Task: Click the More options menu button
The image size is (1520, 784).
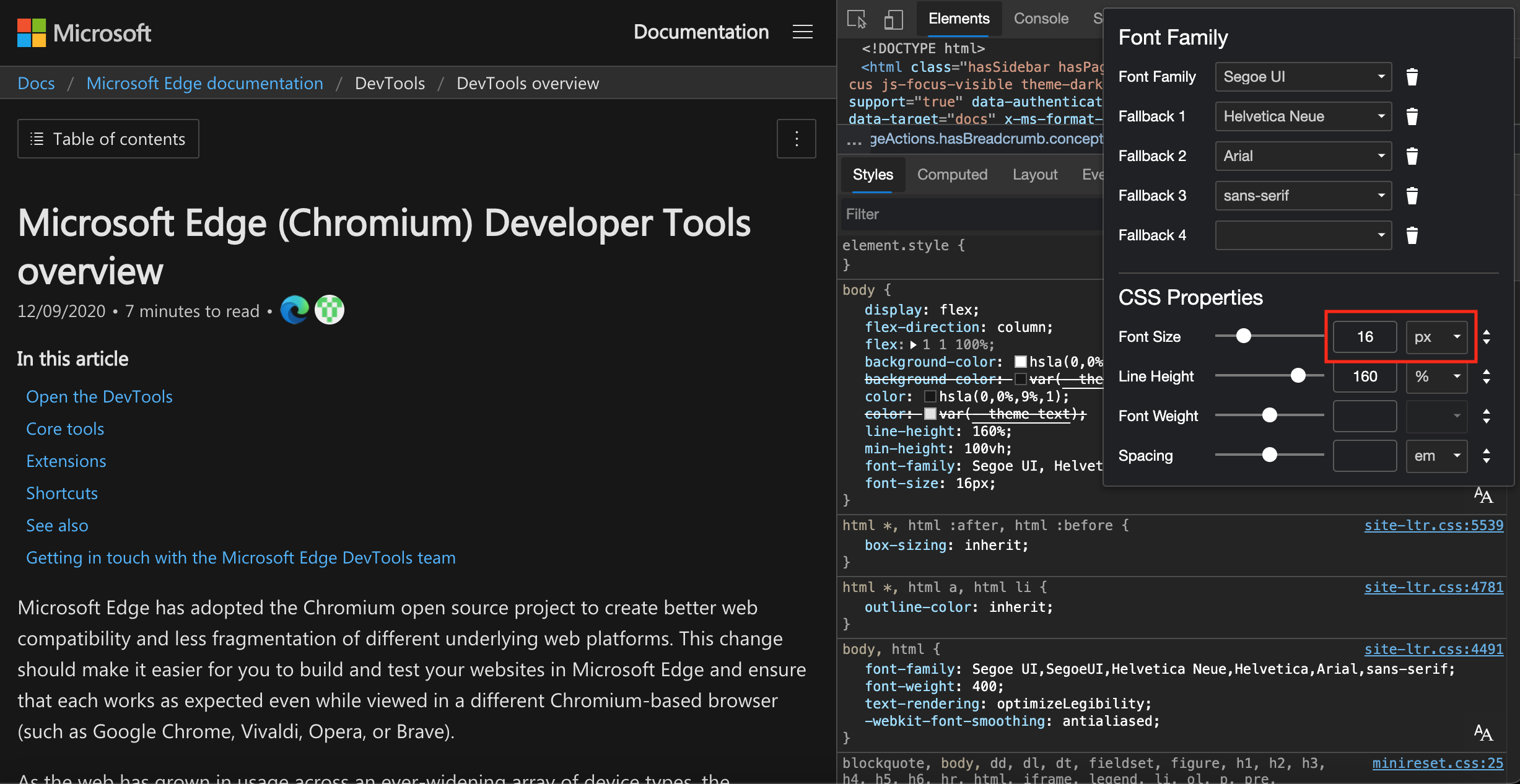Action: 796,139
